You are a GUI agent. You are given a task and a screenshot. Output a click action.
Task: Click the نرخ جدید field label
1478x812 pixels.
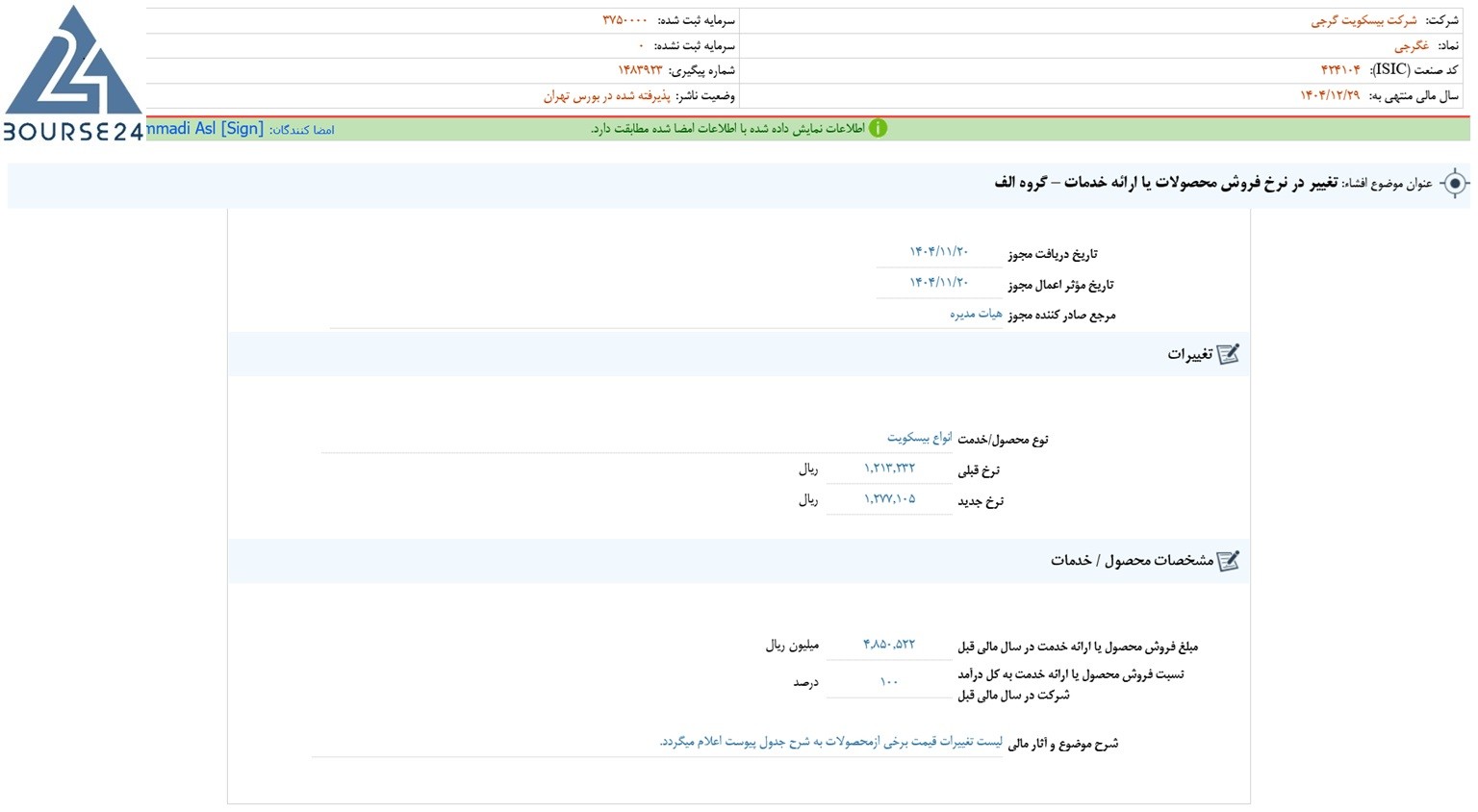pyautogui.click(x=981, y=500)
